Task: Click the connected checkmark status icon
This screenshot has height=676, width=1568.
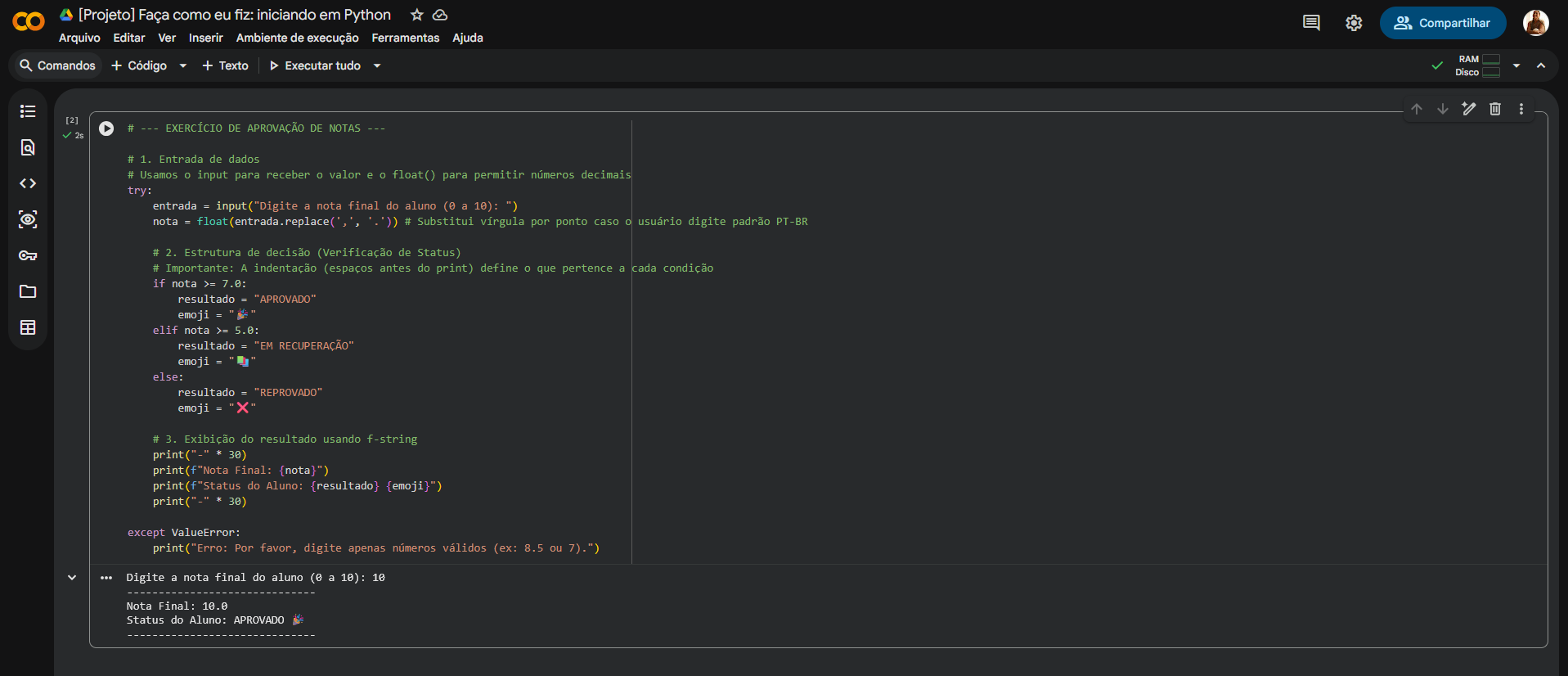Action: pyautogui.click(x=1437, y=65)
